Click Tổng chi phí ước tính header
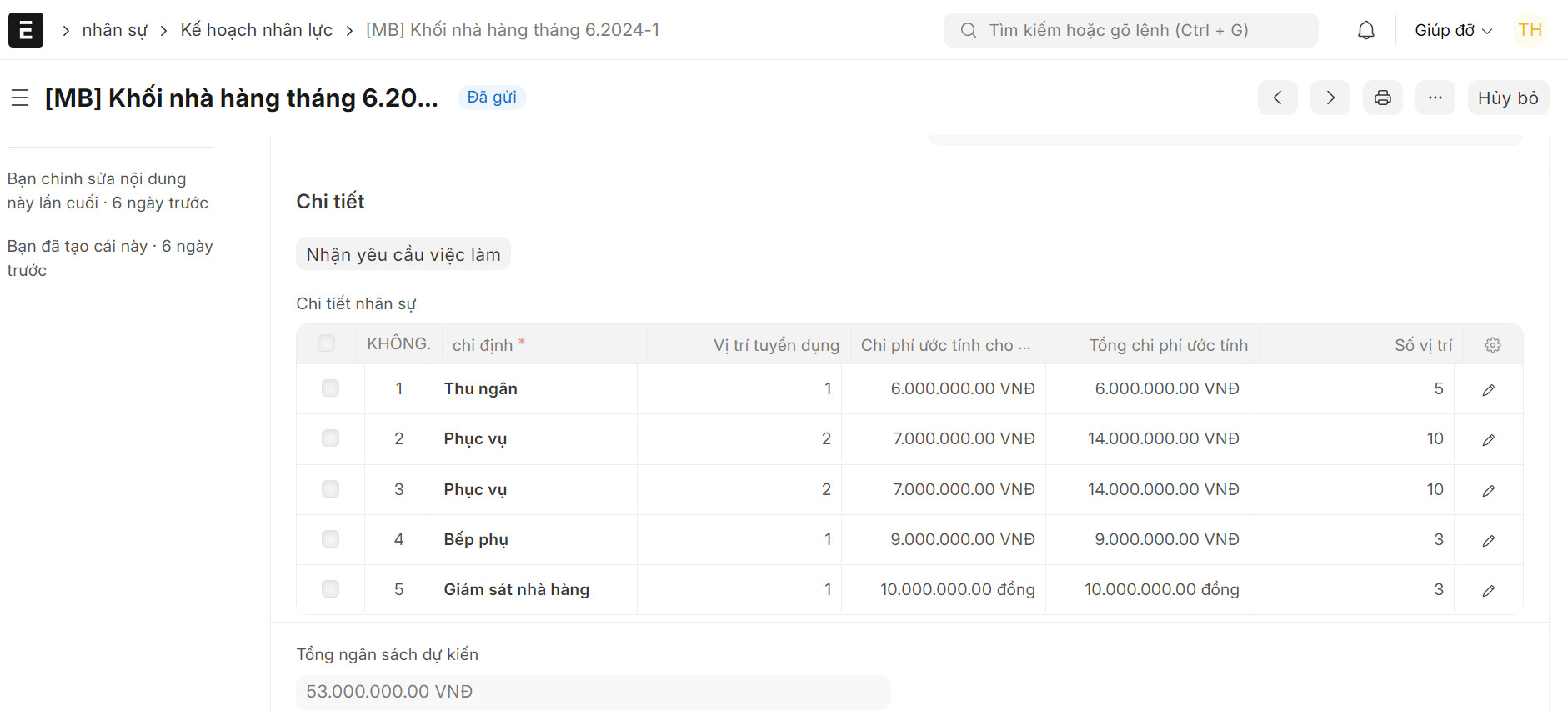1568x711 pixels. 1156,345
